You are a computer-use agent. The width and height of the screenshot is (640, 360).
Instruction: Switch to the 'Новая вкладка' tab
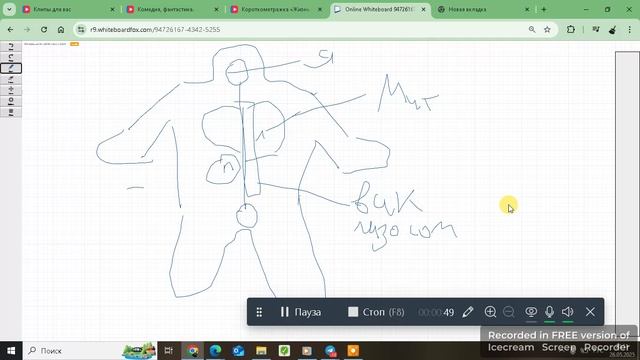coord(484,9)
